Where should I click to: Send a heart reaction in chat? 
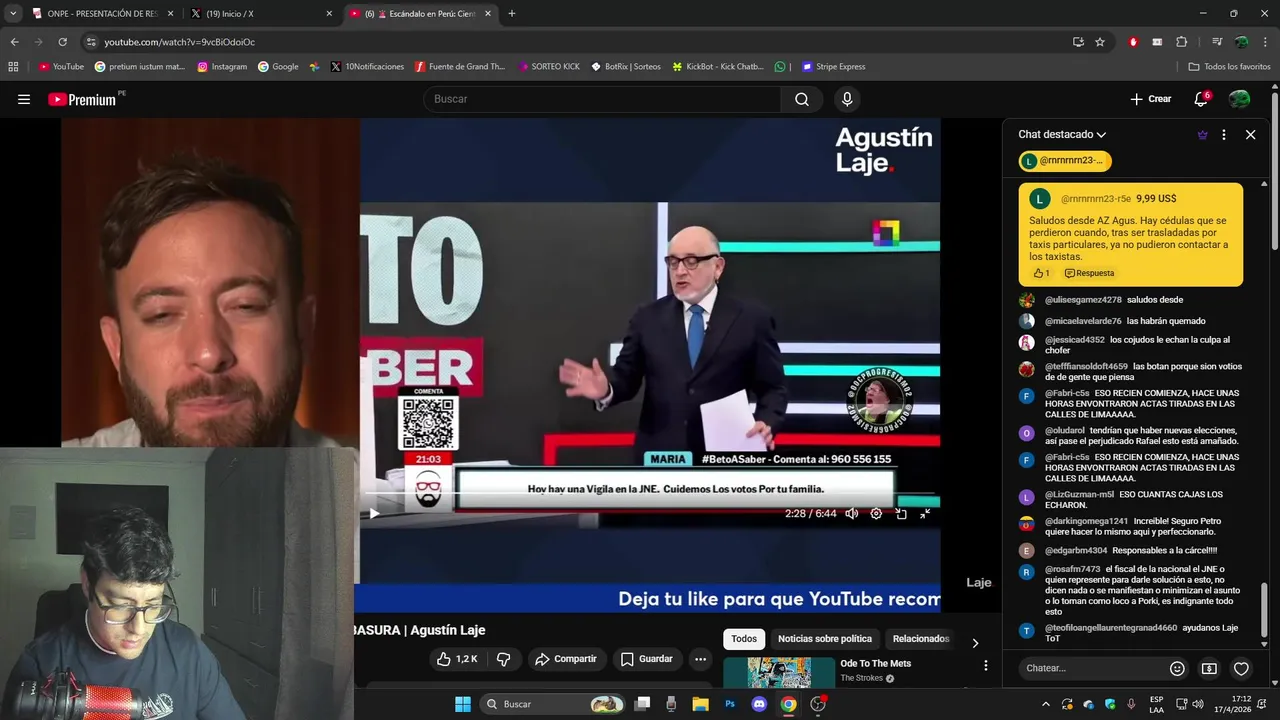coord(1241,668)
